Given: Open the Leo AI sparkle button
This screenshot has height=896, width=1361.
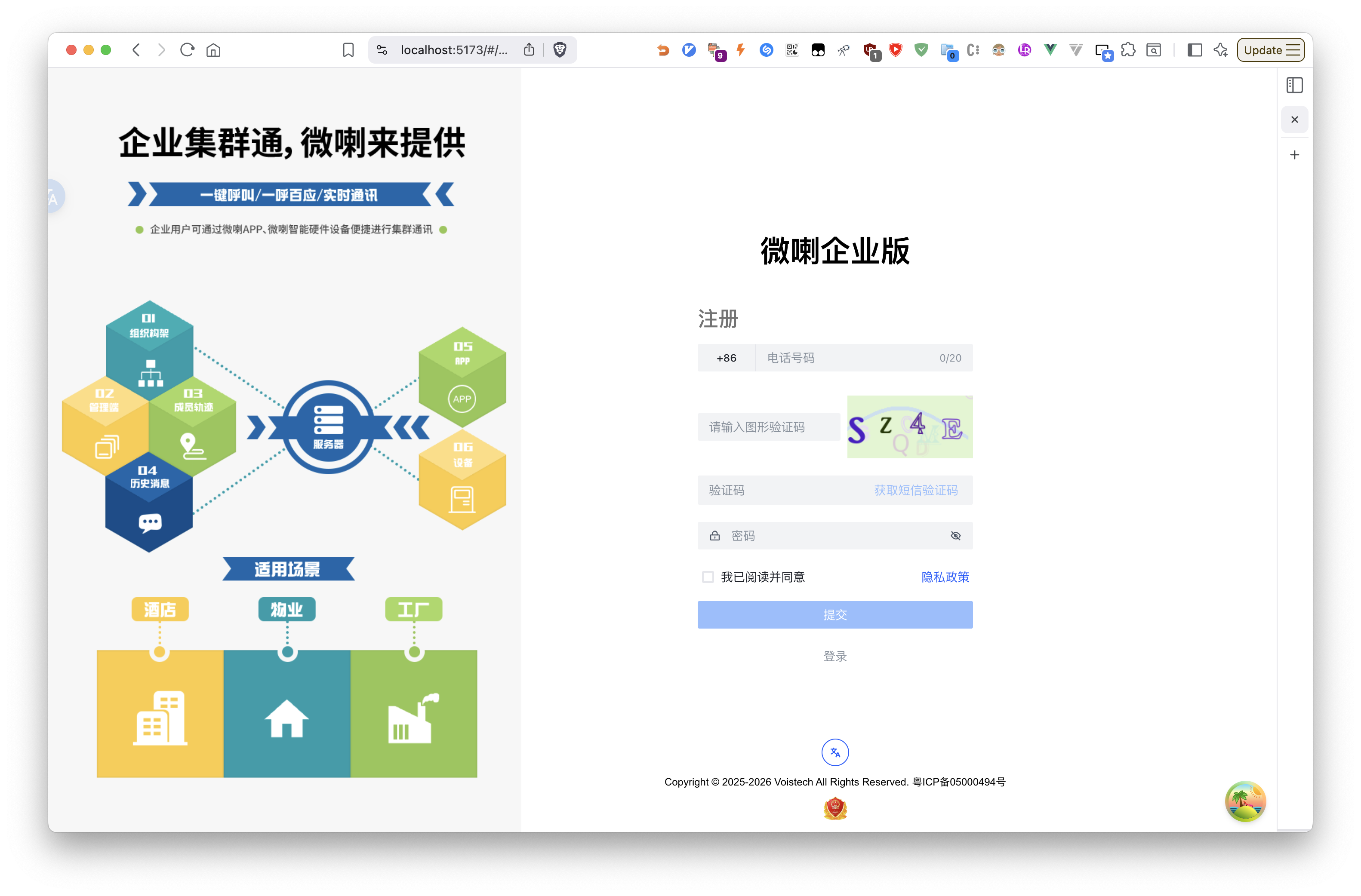Looking at the screenshot, I should click(1221, 50).
